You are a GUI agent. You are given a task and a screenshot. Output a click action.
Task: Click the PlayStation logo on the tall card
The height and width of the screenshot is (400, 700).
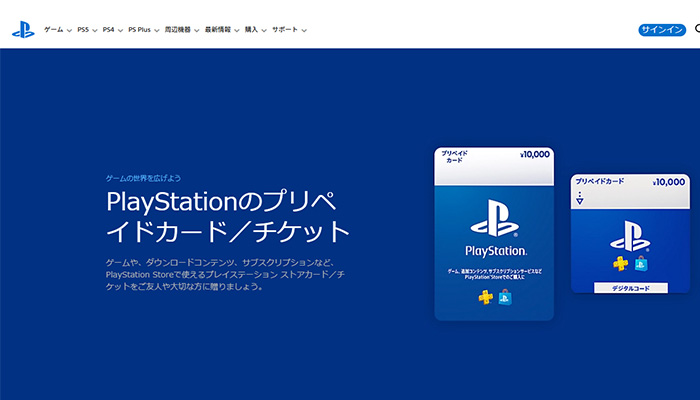[x=495, y=218]
